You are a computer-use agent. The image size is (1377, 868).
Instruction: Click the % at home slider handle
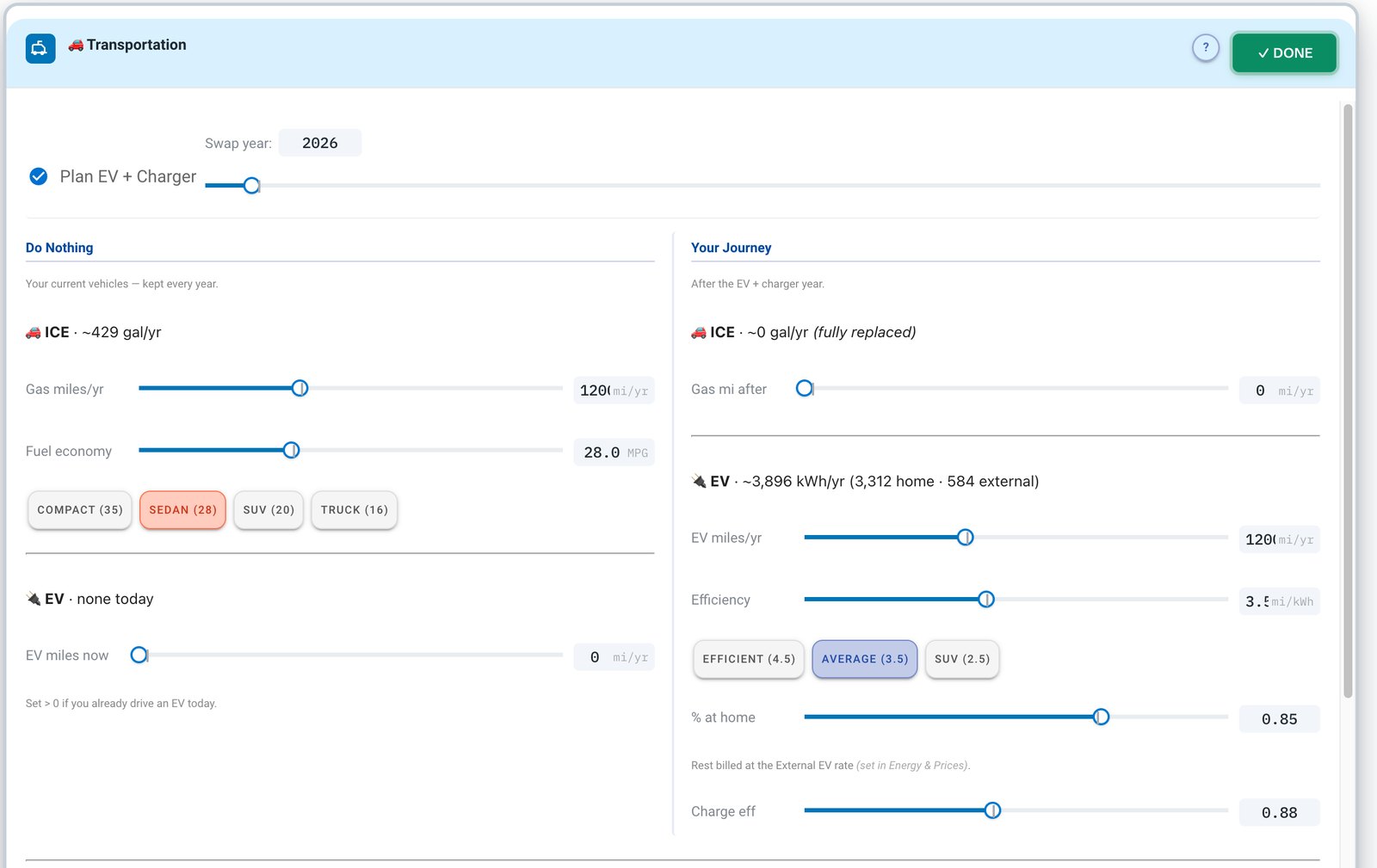tap(1101, 717)
